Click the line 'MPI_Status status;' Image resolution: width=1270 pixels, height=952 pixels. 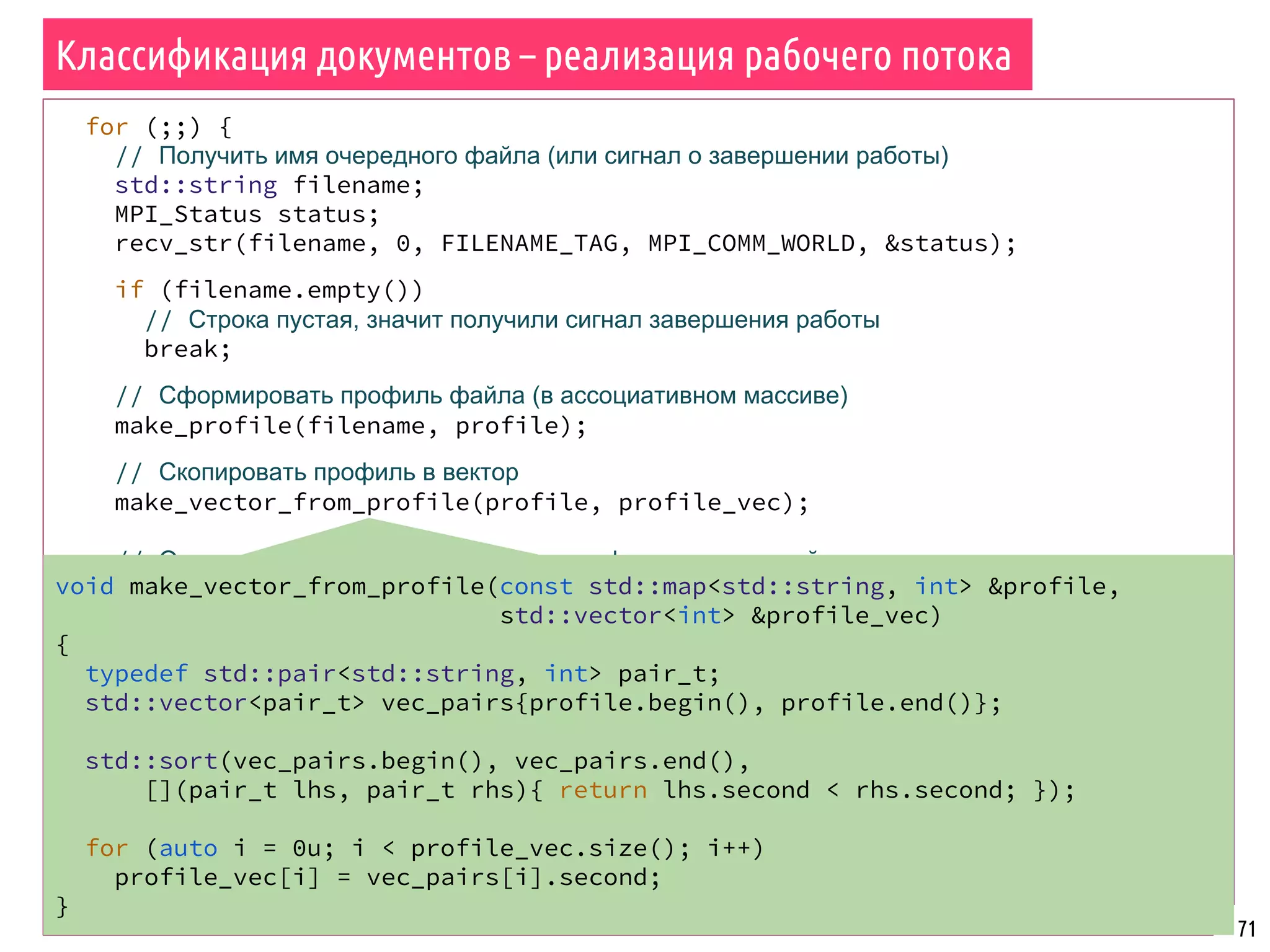click(x=247, y=214)
